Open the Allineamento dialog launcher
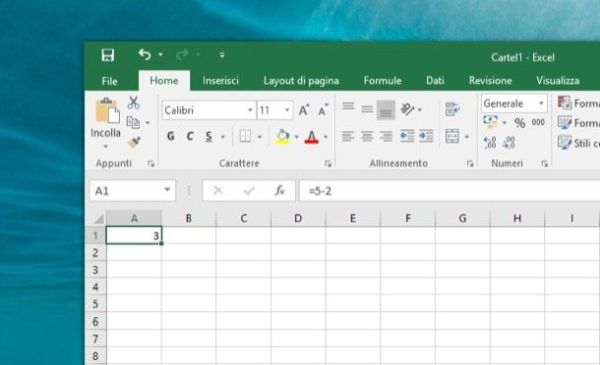 pyautogui.click(x=470, y=164)
